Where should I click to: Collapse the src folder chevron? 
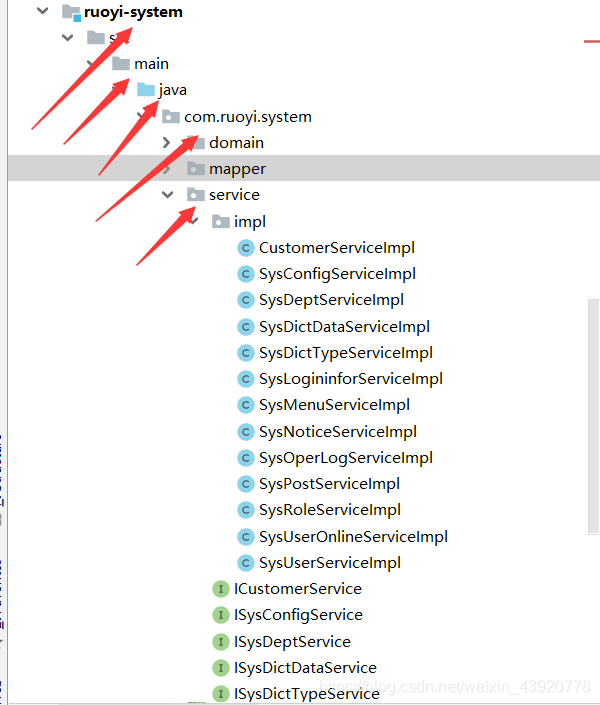coord(67,38)
